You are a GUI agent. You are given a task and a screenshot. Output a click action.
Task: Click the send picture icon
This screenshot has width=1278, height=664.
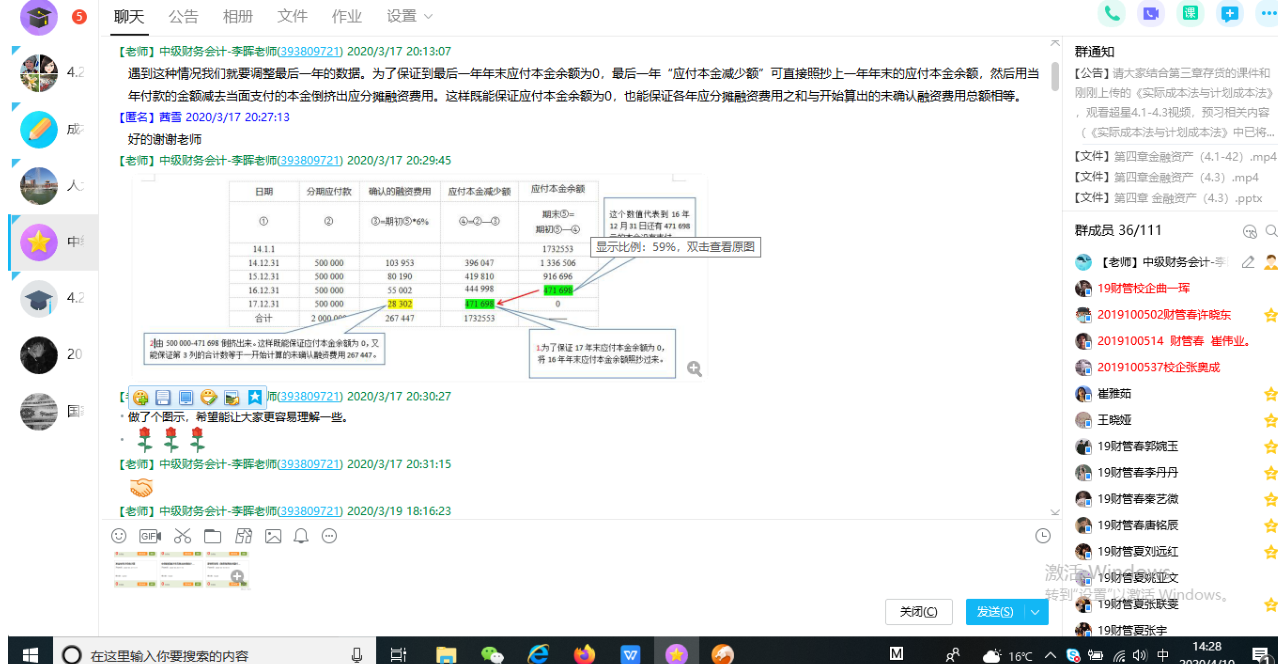273,536
